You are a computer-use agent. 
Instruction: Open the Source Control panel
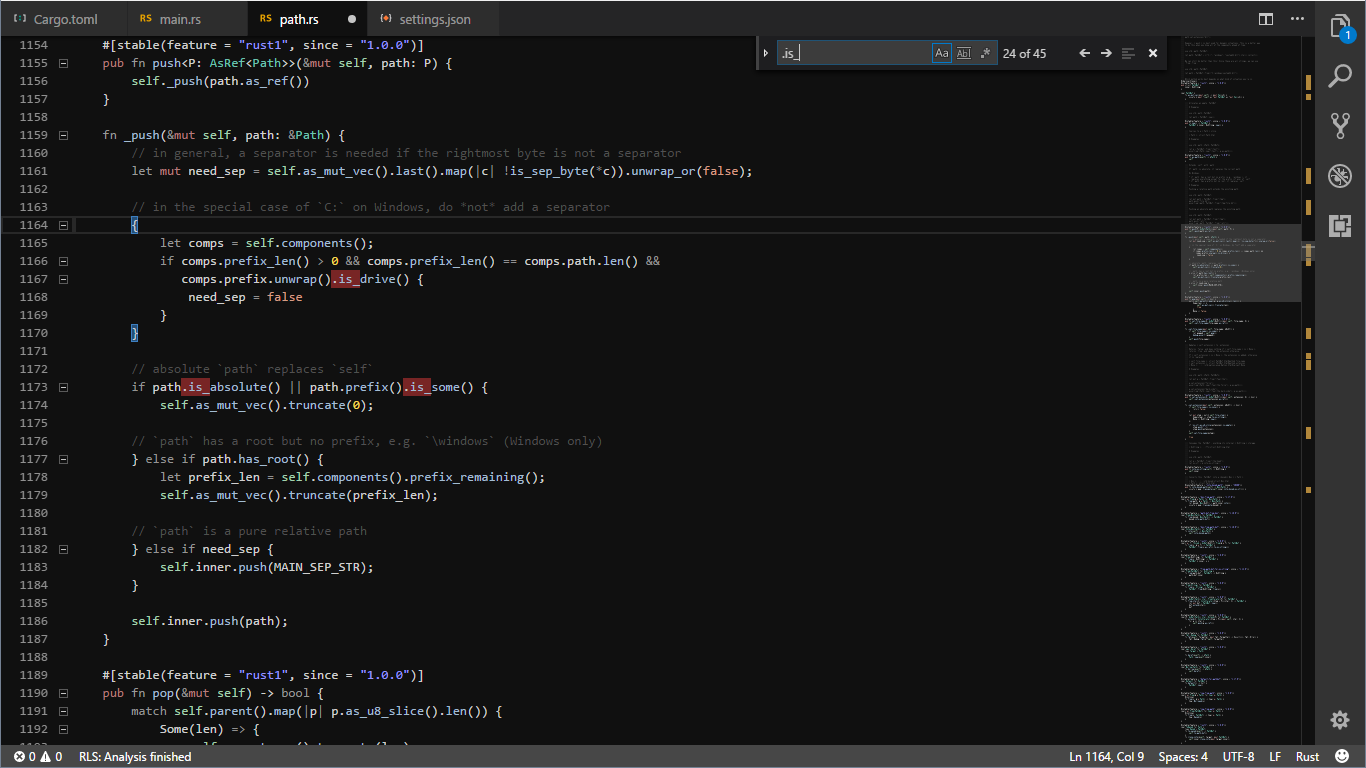point(1340,125)
